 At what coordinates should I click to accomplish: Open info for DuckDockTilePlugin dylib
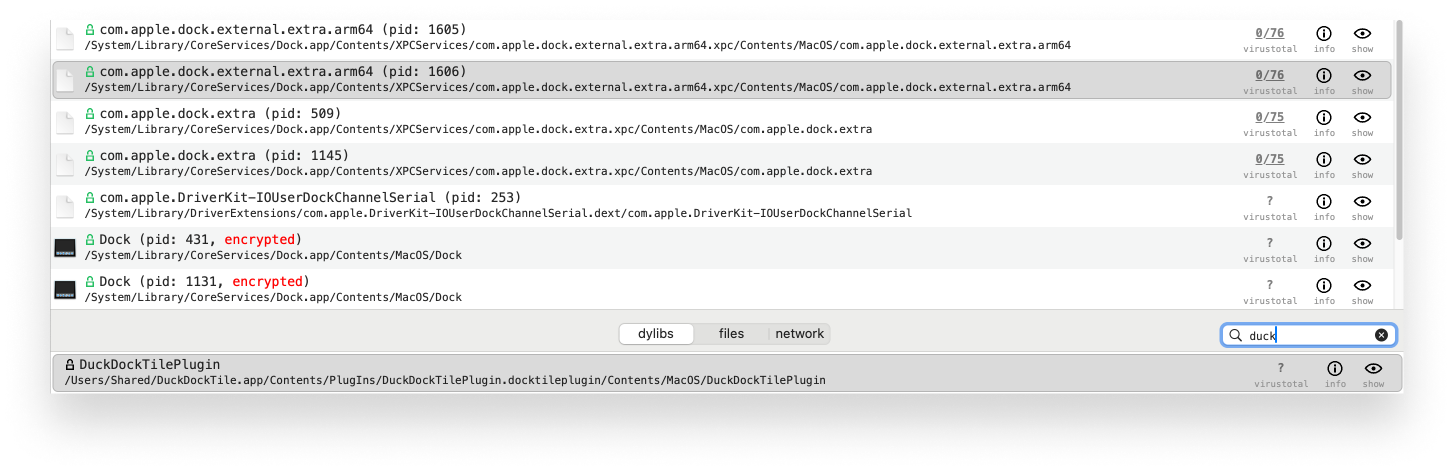click(x=1335, y=369)
